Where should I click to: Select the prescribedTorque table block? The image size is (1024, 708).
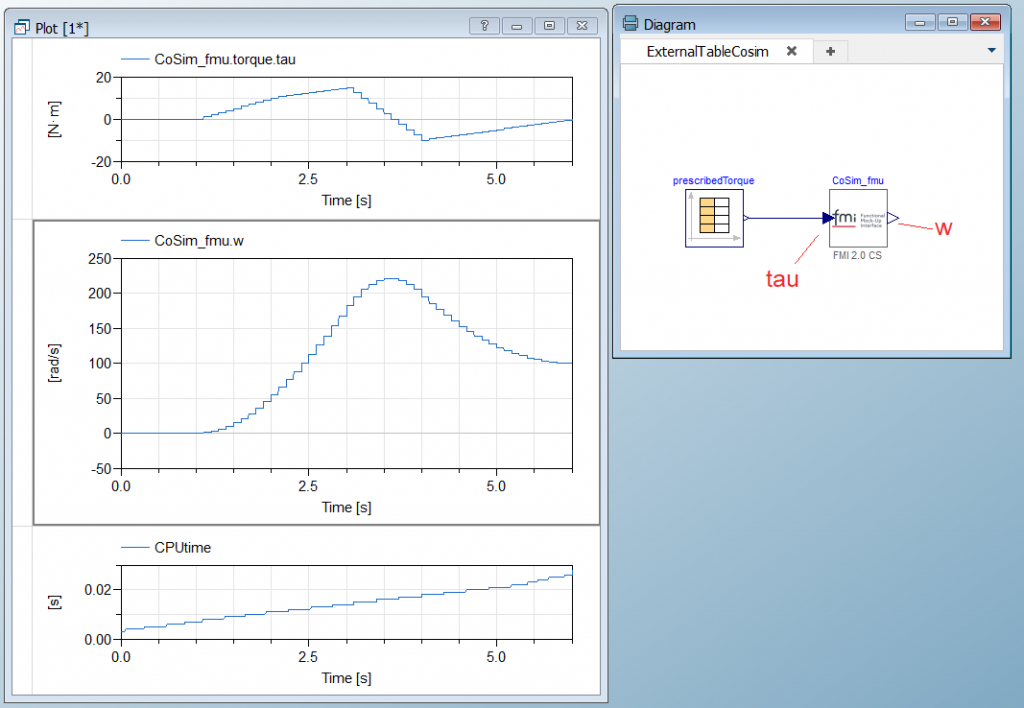coord(714,218)
